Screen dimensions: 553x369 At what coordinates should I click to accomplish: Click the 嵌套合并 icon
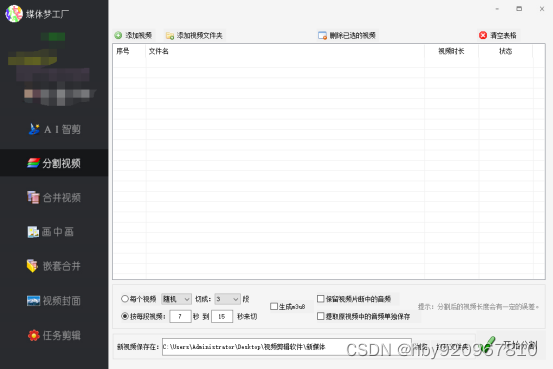tap(33, 266)
